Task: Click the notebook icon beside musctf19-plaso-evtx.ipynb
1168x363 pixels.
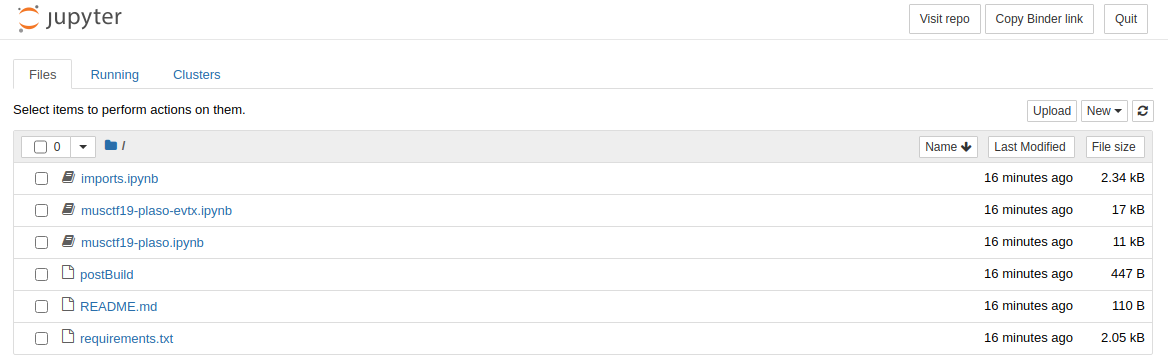Action: coord(68,210)
